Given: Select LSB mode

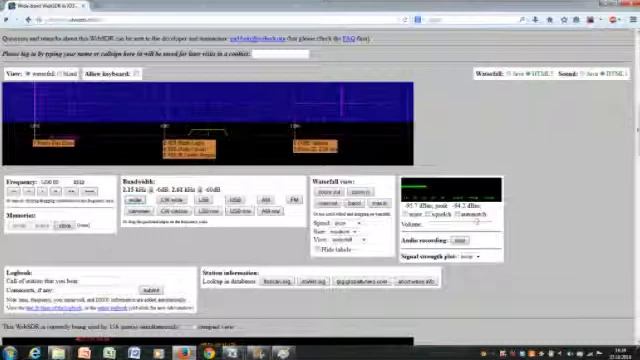Looking at the screenshot, I should tap(203, 200).
